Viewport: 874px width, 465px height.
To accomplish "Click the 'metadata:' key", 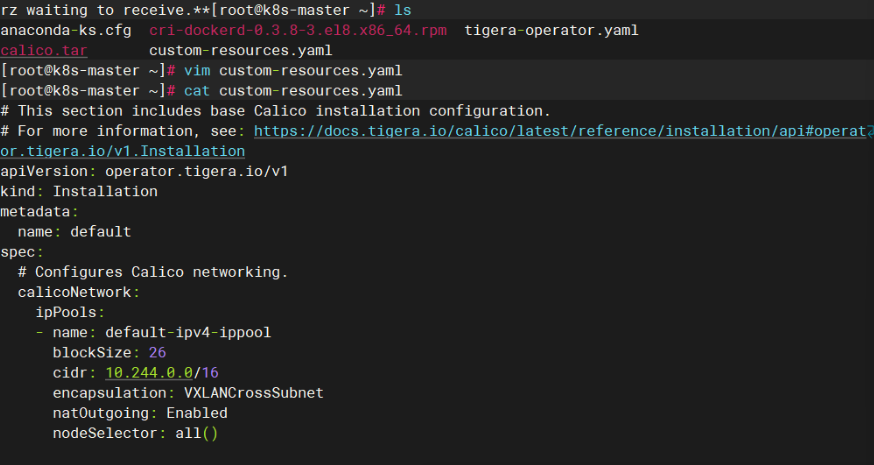I will point(39,211).
